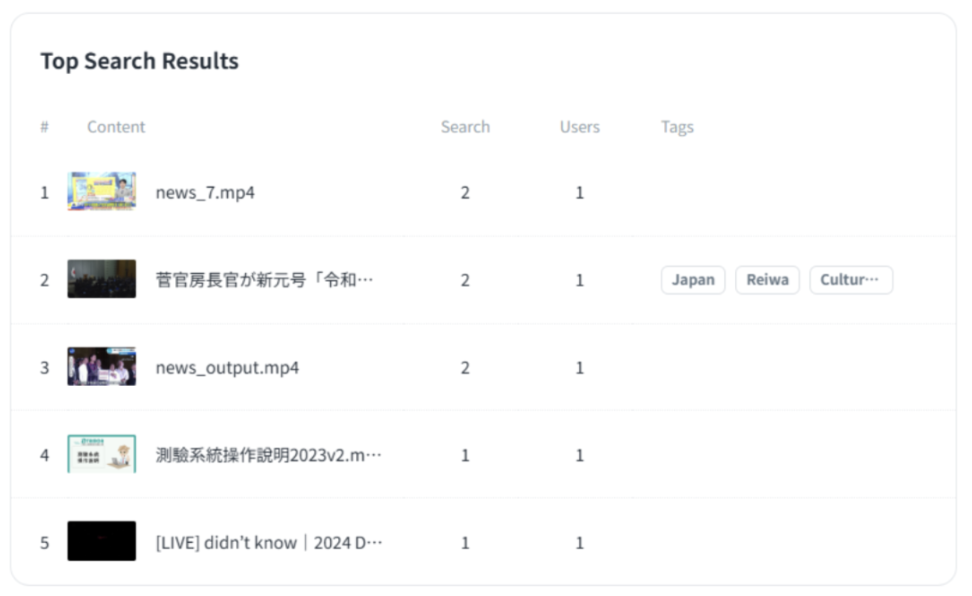The image size is (972, 596).
Task: Click the Tags column header
Action: [677, 127]
